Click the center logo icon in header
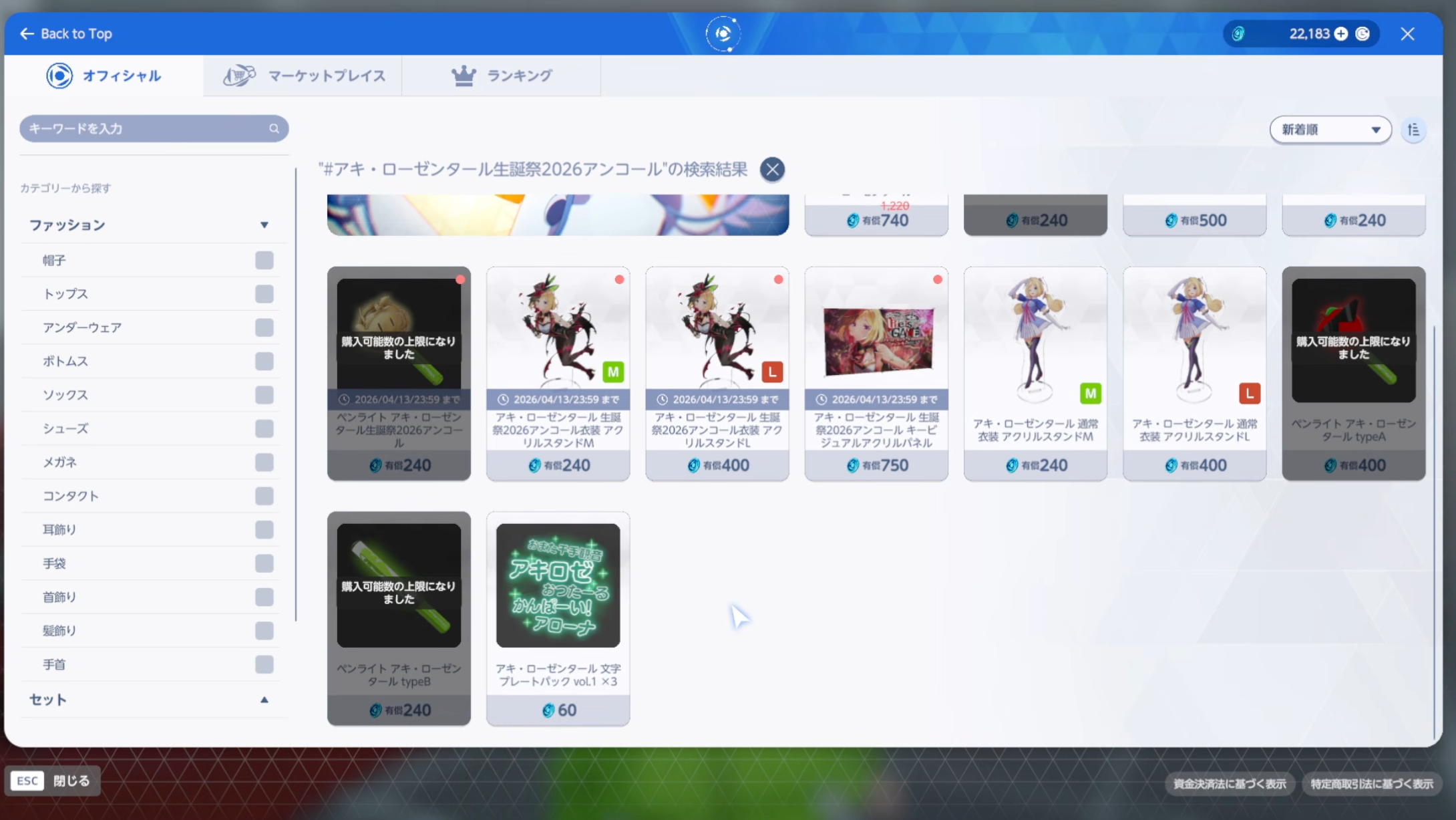The width and height of the screenshot is (1456, 820). coord(723,33)
